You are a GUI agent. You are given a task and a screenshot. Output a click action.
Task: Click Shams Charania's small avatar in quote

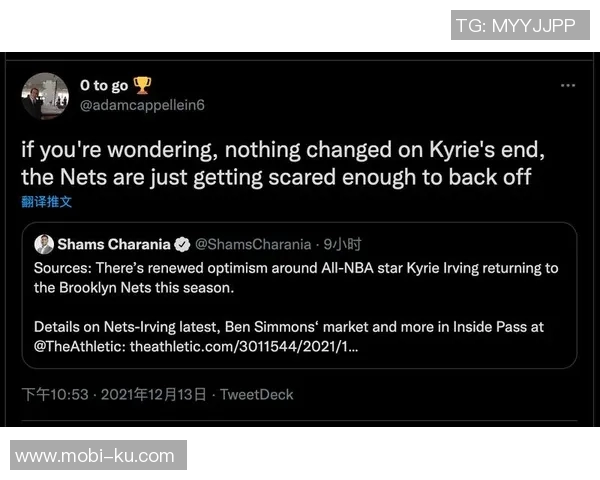click(44, 244)
